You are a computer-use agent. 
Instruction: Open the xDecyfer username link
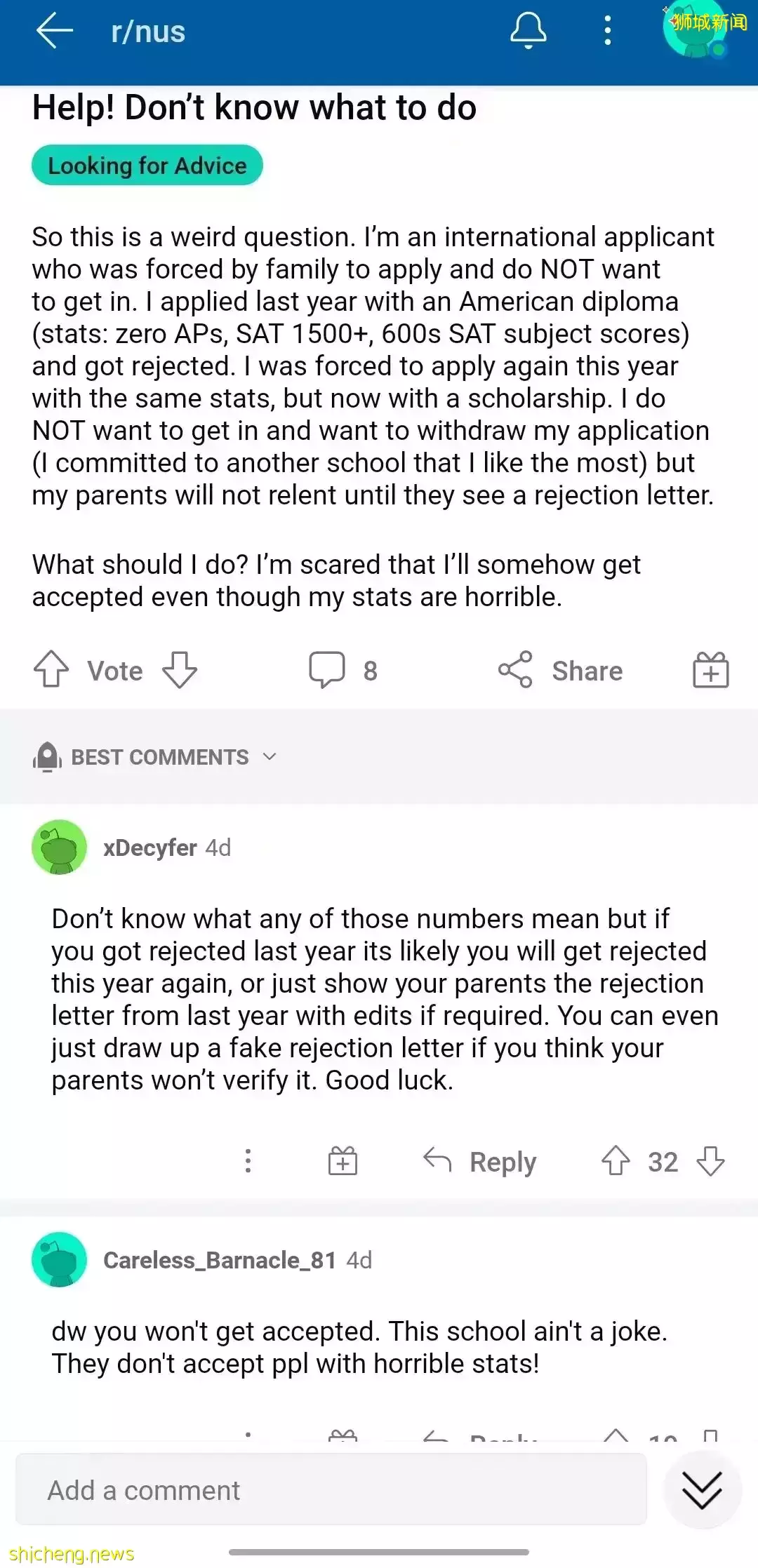[x=149, y=847]
